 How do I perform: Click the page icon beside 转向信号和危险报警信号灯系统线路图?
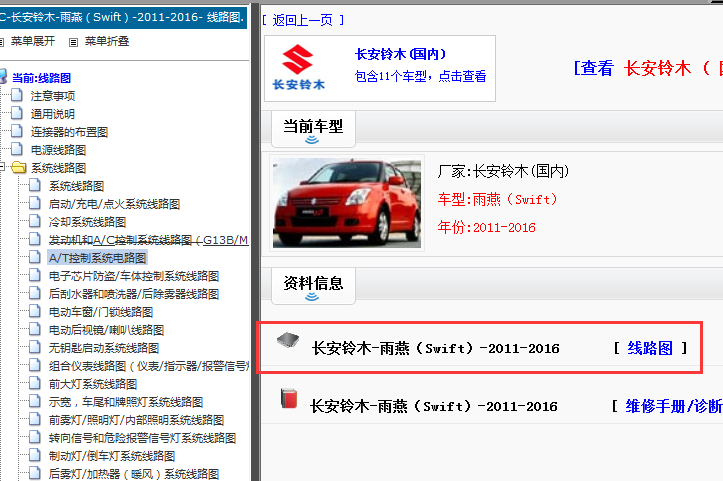pos(35,437)
